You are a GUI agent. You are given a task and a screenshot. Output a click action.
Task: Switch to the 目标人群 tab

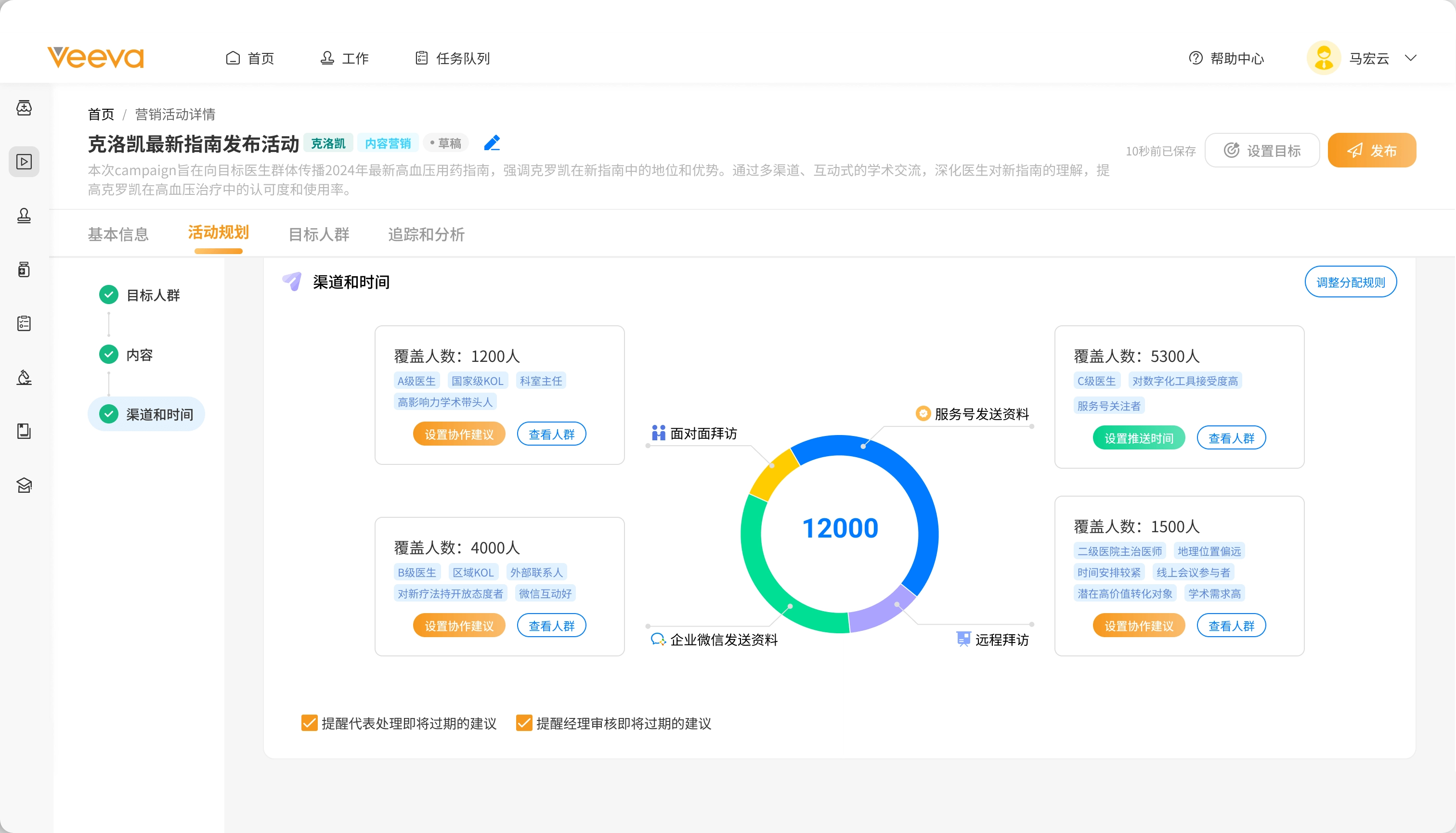[318, 234]
